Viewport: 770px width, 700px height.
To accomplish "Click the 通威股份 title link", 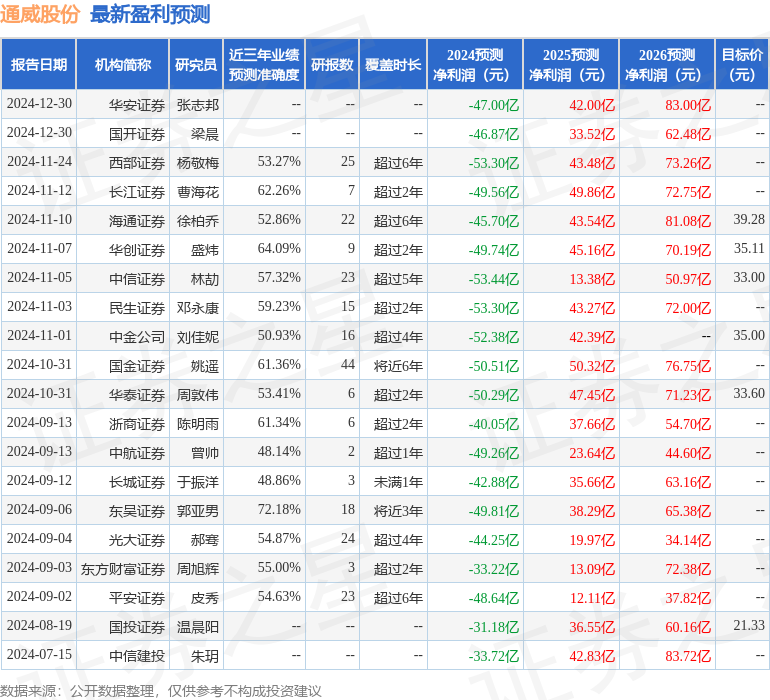I will pyautogui.click(x=40, y=15).
